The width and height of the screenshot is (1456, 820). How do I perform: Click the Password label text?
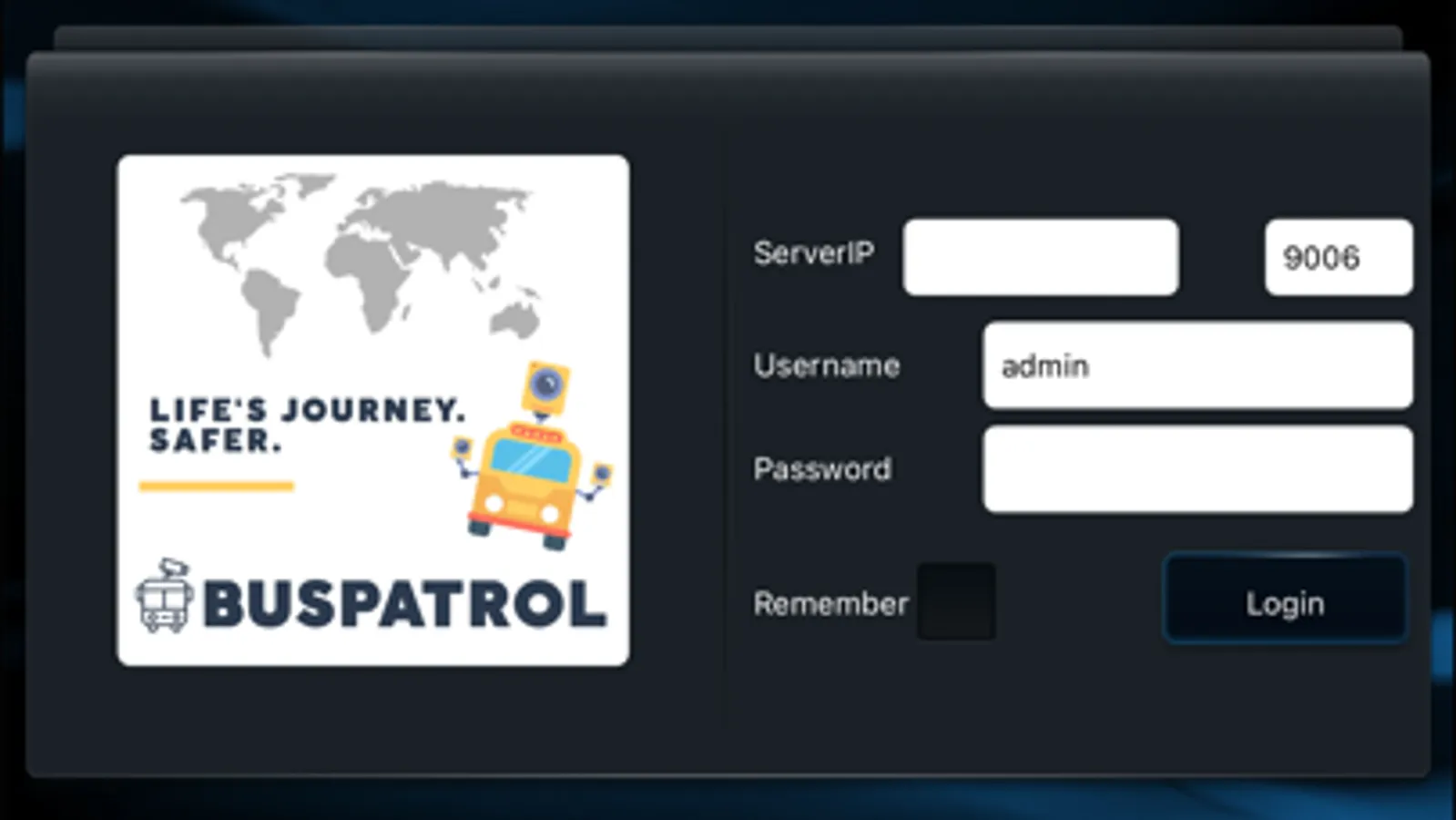(822, 469)
